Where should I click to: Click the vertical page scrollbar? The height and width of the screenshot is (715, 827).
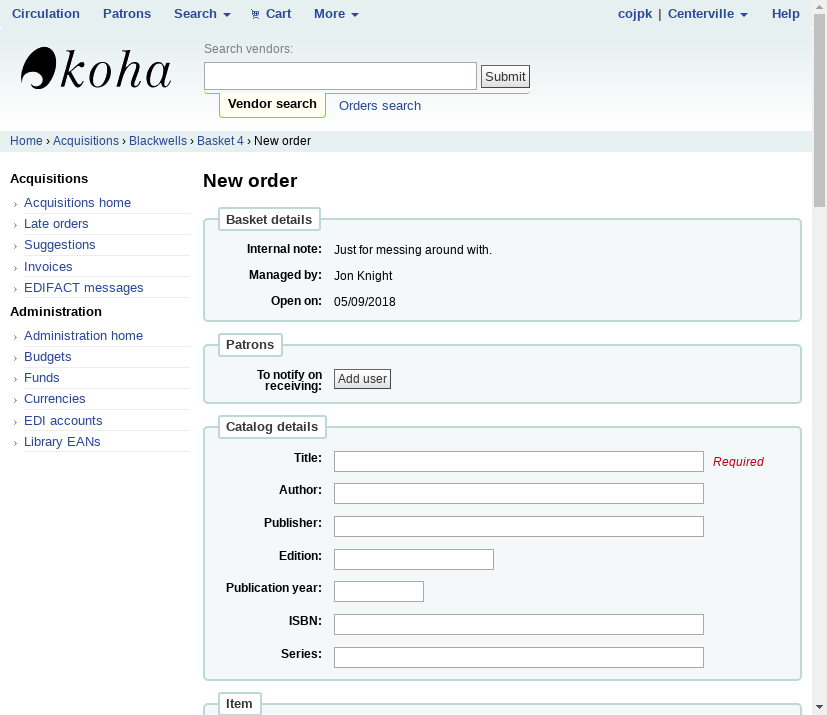coord(819,400)
